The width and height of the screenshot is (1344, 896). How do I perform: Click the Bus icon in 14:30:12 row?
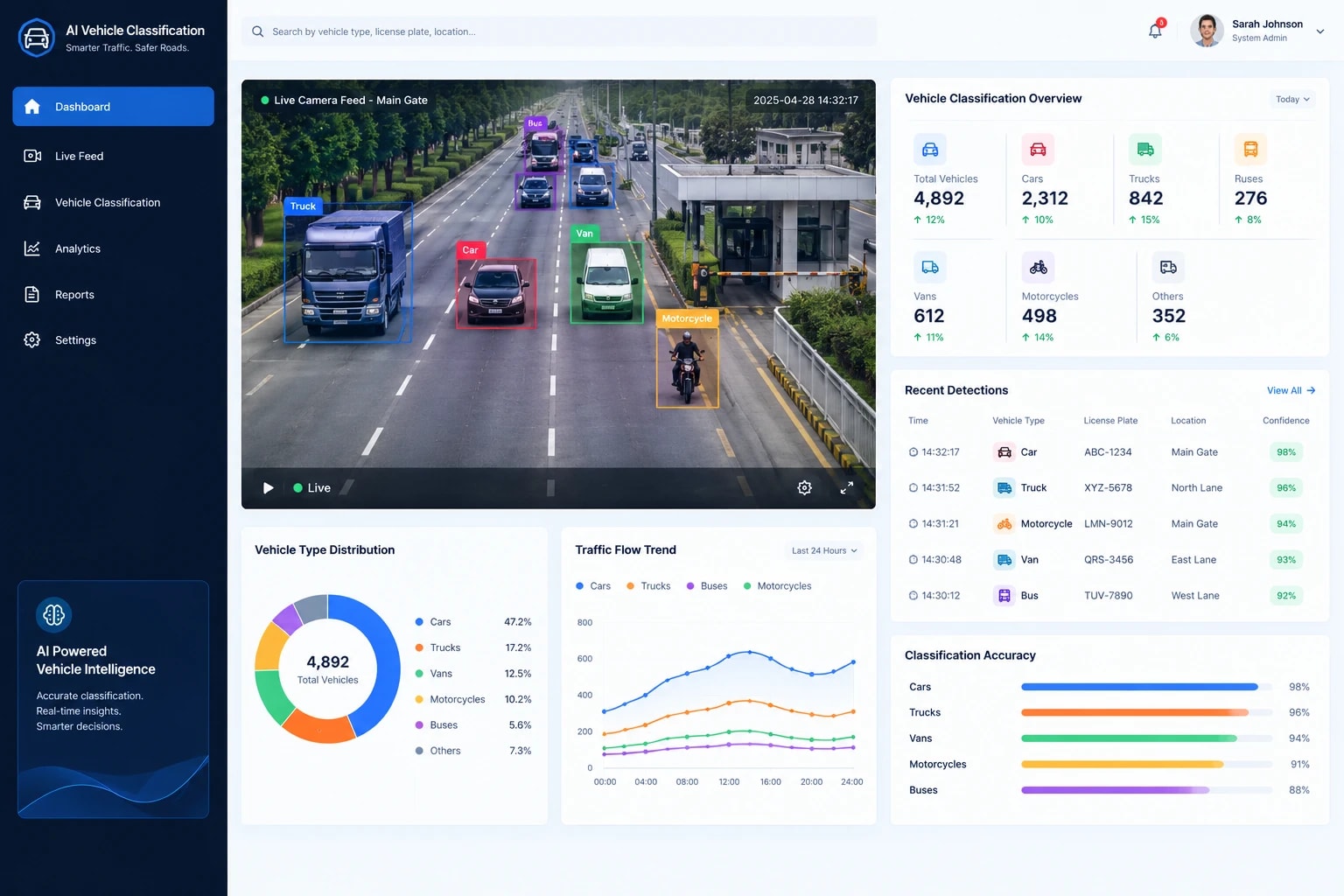[x=1004, y=596]
